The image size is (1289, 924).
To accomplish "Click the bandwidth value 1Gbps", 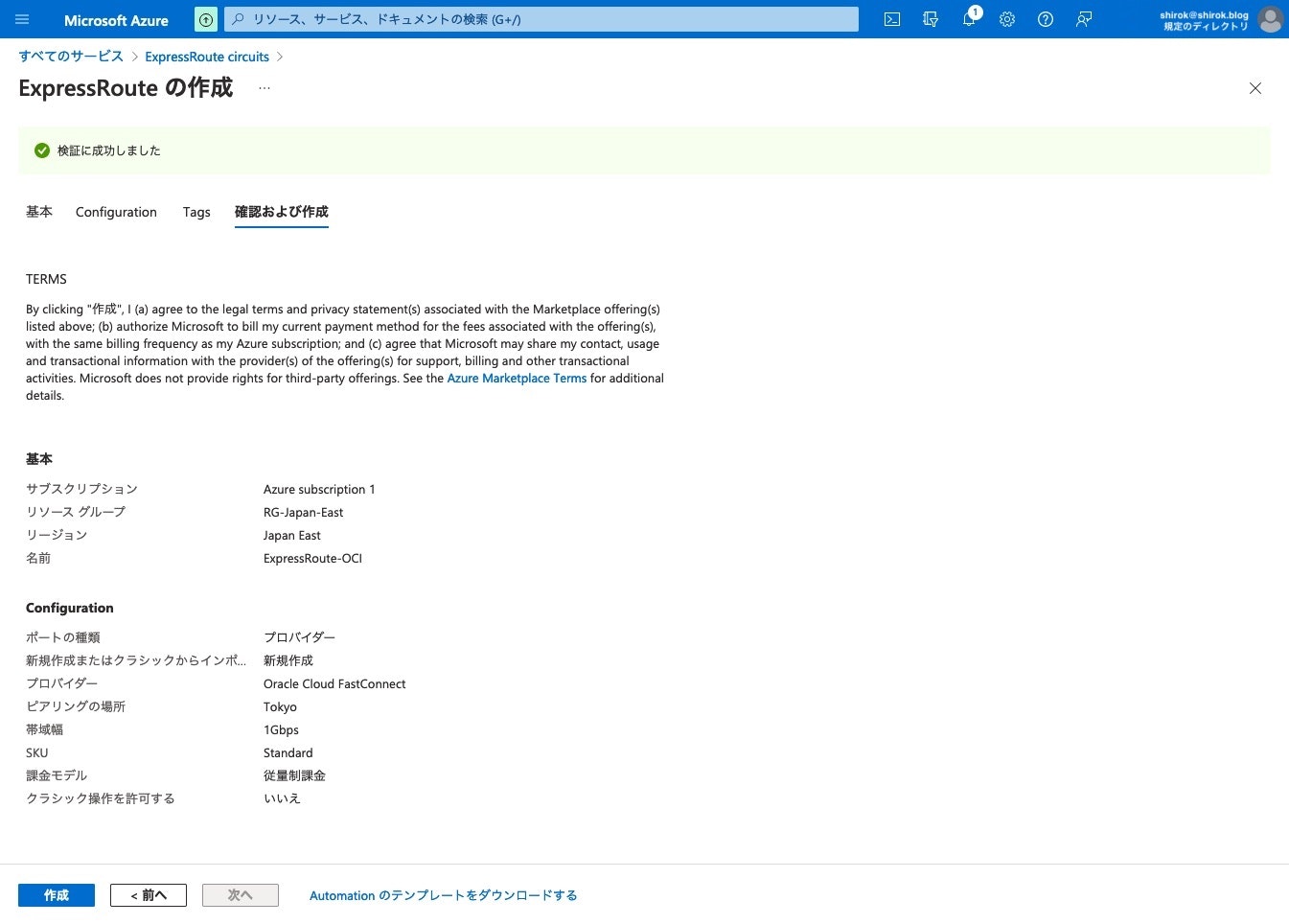I will click(281, 730).
